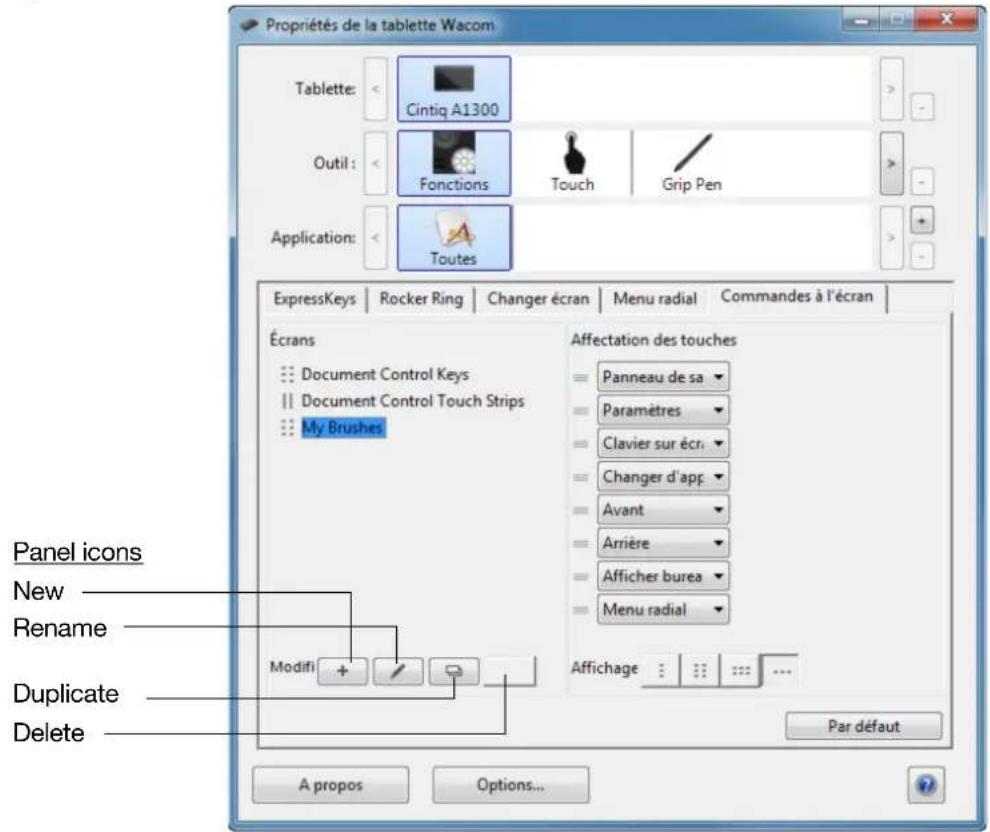Remove tool with Outil minus button
This screenshot has width=990, height=832.
pos(922,182)
